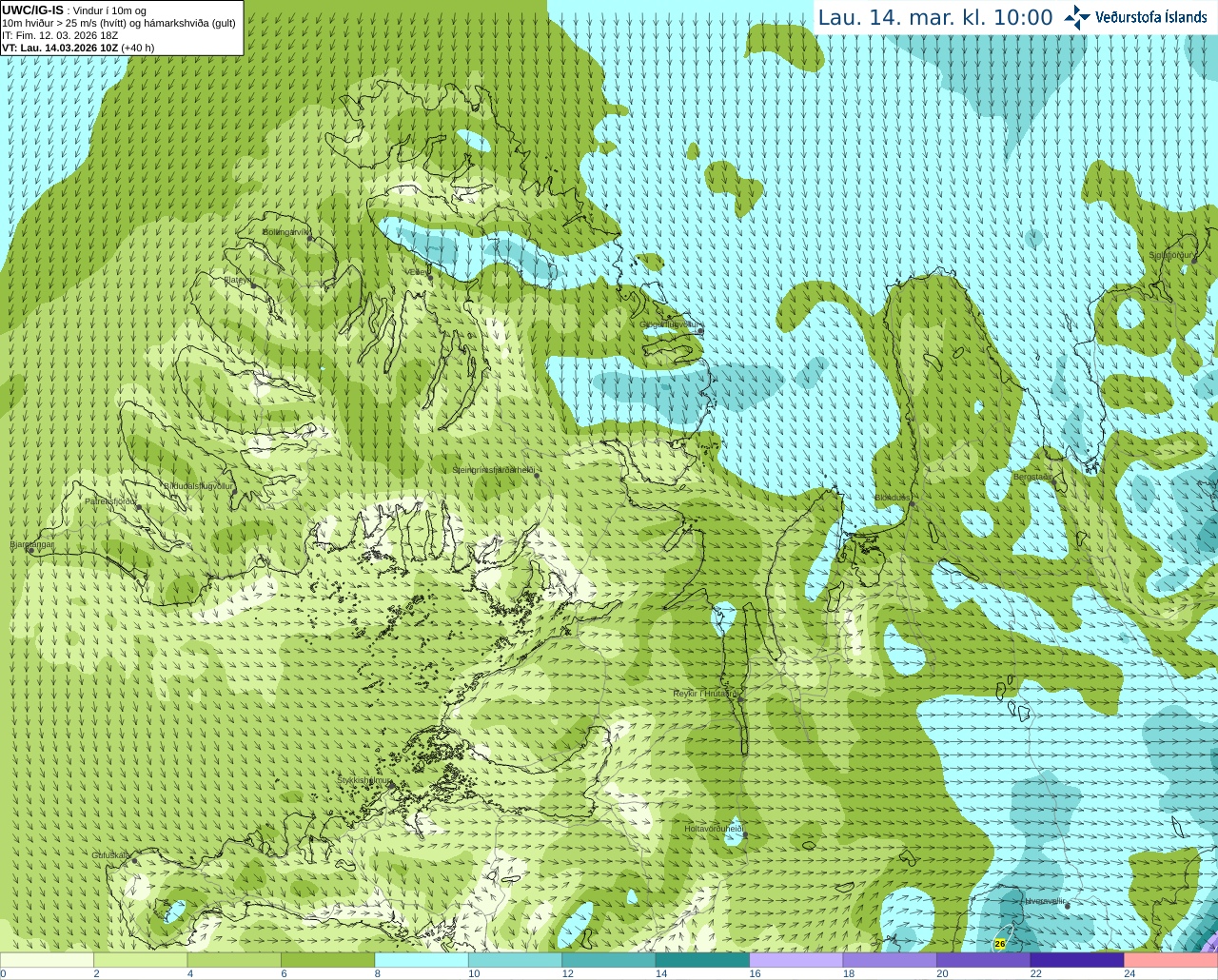Click the 0–2 m/s pale yellow legend swatch
The width and height of the screenshot is (1218, 980).
pos(47,960)
